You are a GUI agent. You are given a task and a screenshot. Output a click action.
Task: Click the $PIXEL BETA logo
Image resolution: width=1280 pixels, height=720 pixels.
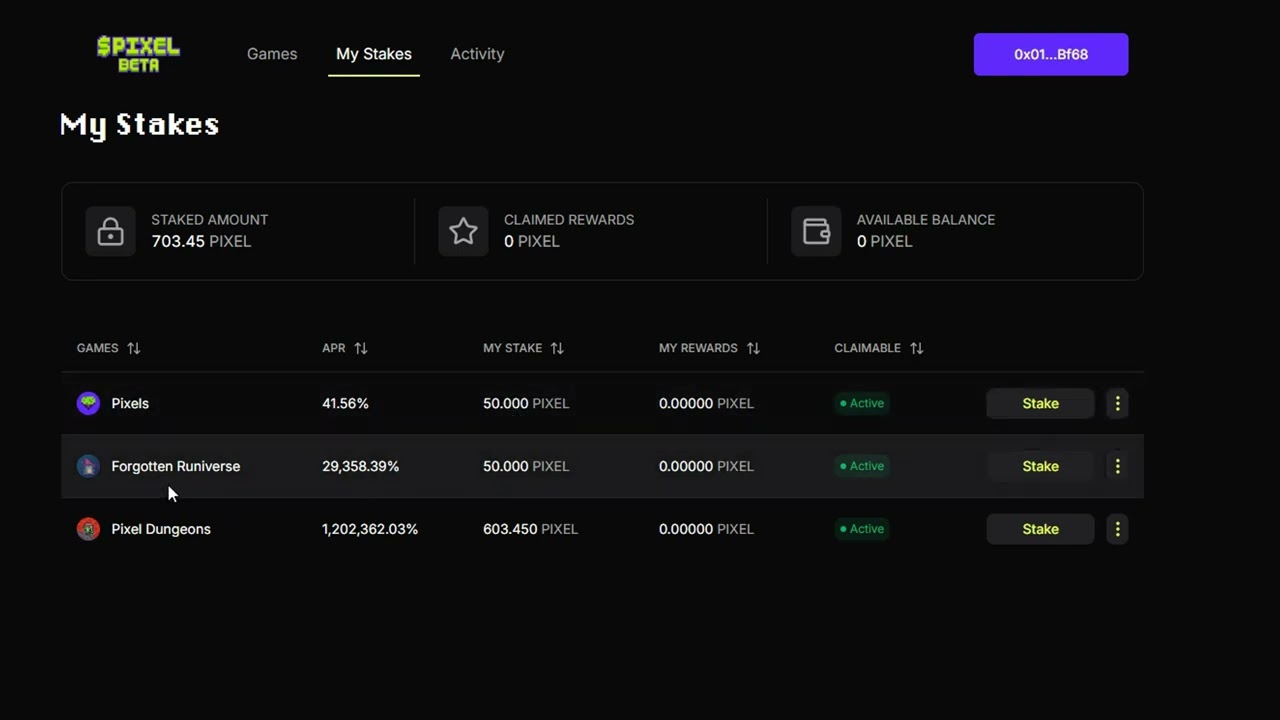coord(138,54)
